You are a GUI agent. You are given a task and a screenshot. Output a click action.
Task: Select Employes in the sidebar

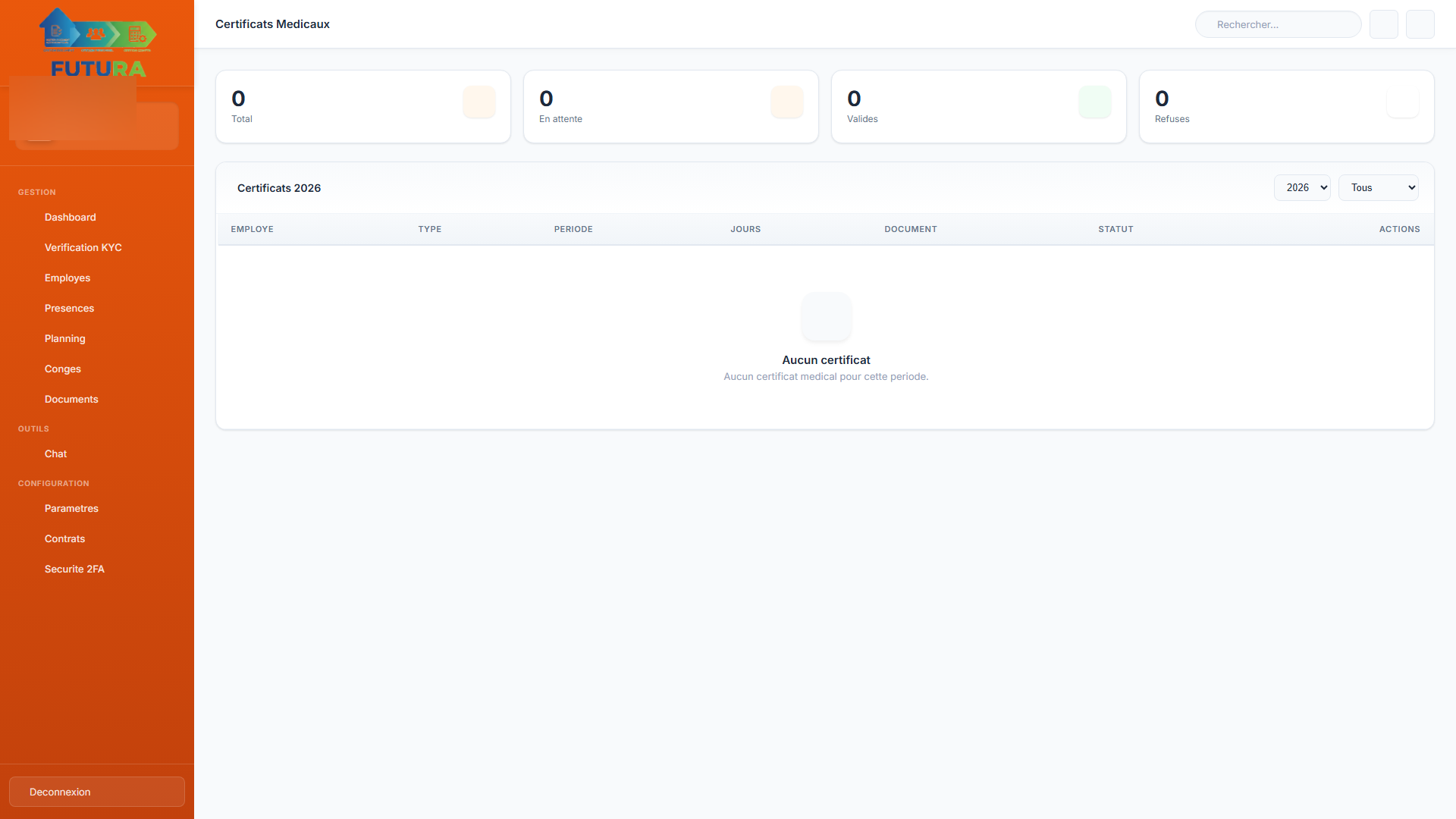[67, 278]
